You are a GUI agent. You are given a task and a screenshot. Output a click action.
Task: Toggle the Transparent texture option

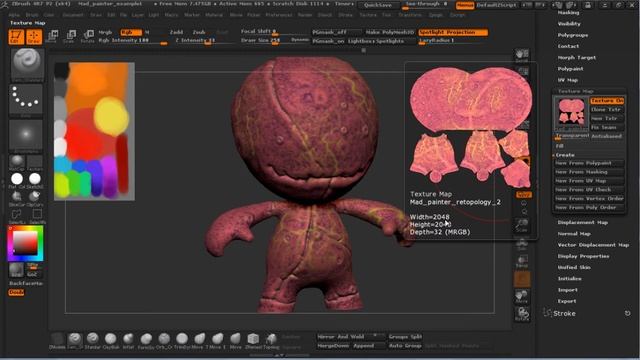[x=572, y=136]
